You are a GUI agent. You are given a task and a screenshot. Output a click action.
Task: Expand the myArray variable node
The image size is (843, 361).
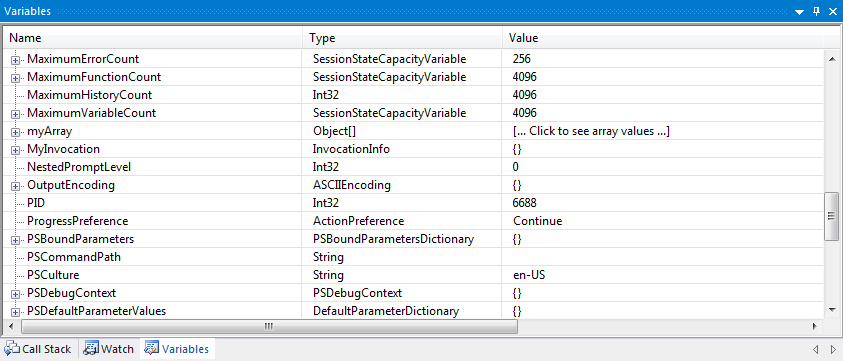16,132
